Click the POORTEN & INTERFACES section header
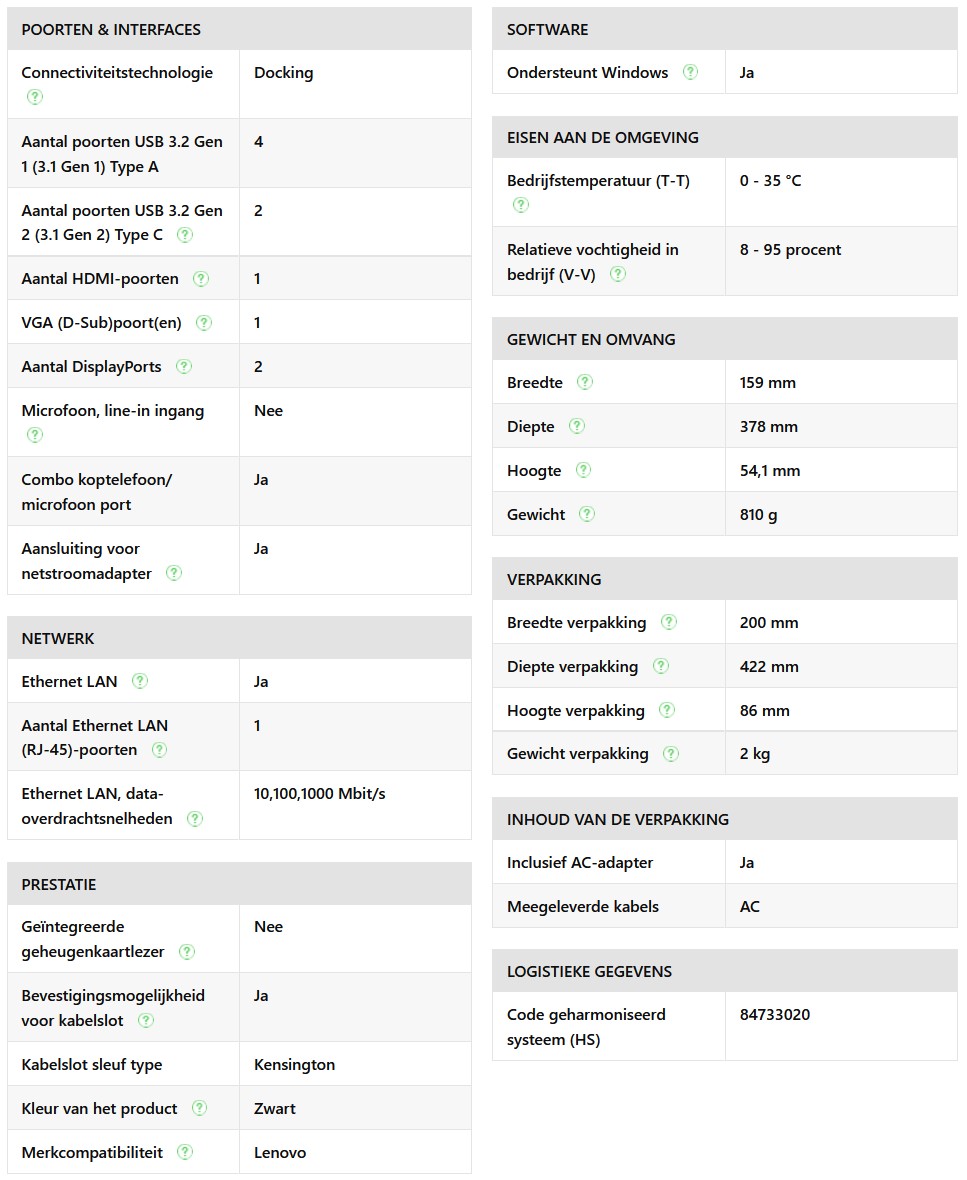Screen dimensions: 967x1180 click(x=111, y=29)
